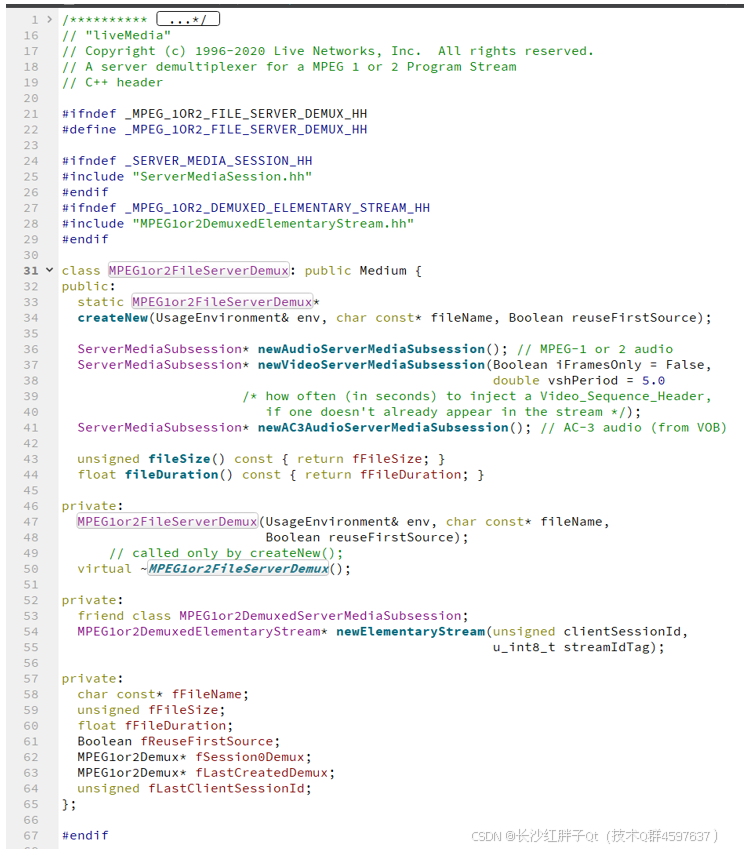Expand the folded comment arrow on line 1
The height and width of the screenshot is (849, 744).
pyautogui.click(x=49, y=19)
